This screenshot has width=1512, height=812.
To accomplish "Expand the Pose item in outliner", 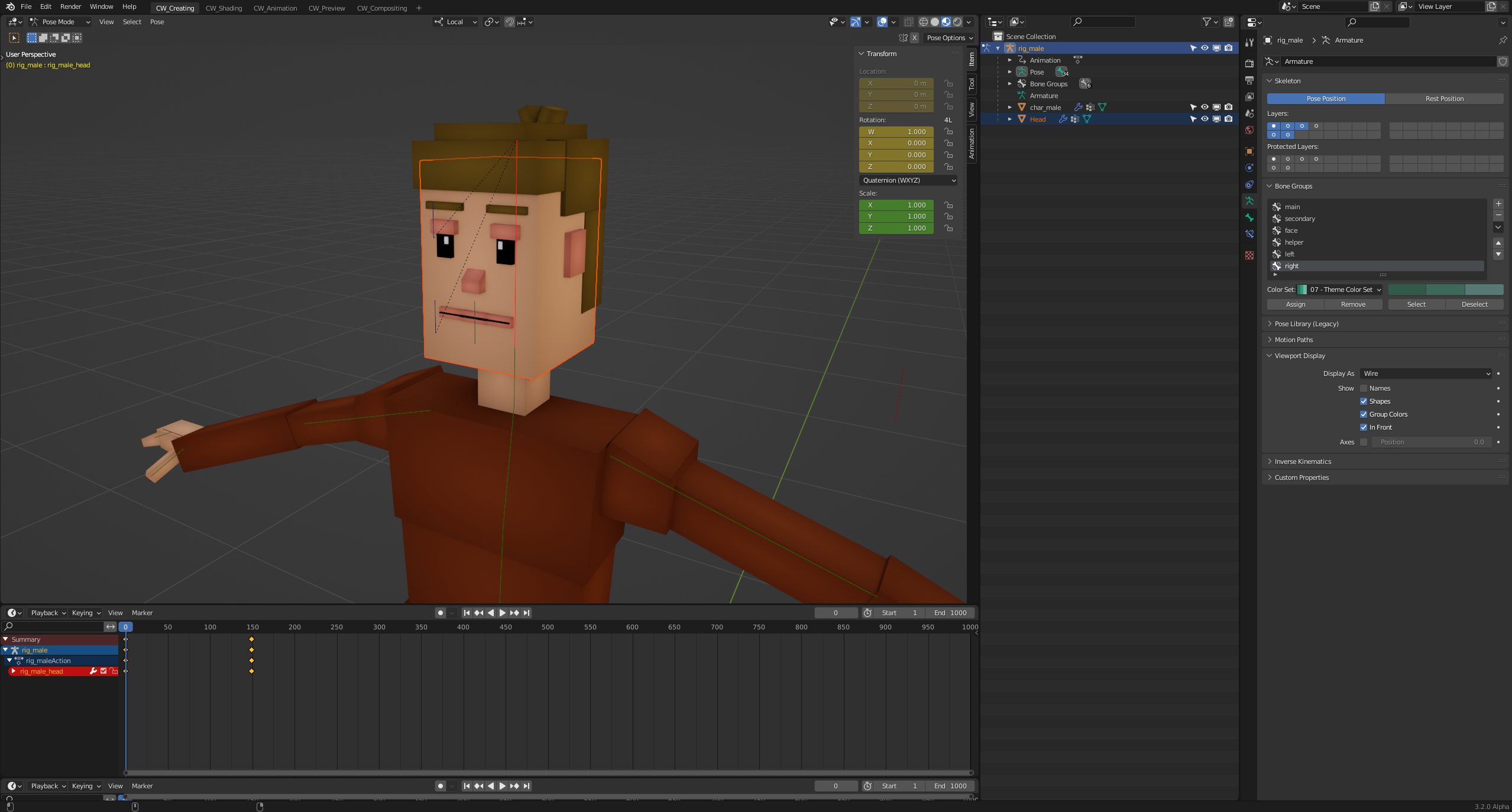I will pyautogui.click(x=1010, y=72).
